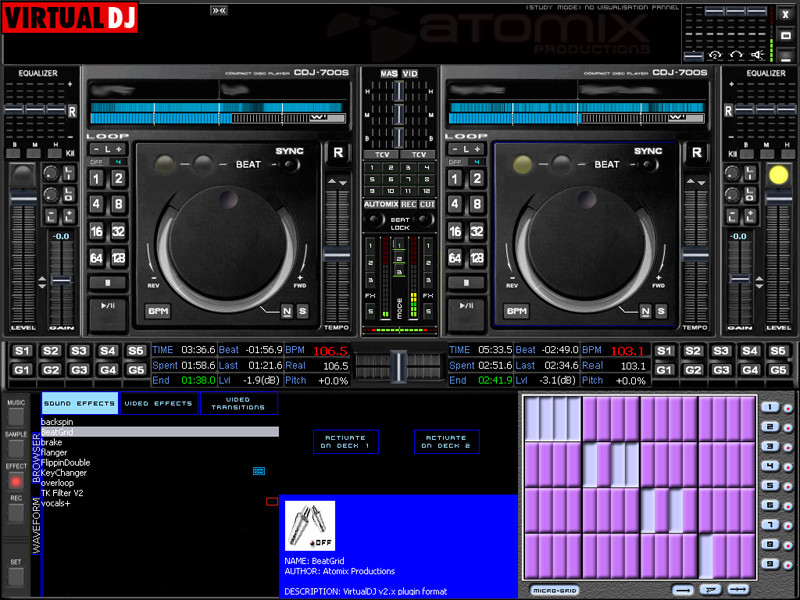This screenshot has height=600, width=800.
Task: Activate the effect on deck 1
Action: pyautogui.click(x=345, y=442)
